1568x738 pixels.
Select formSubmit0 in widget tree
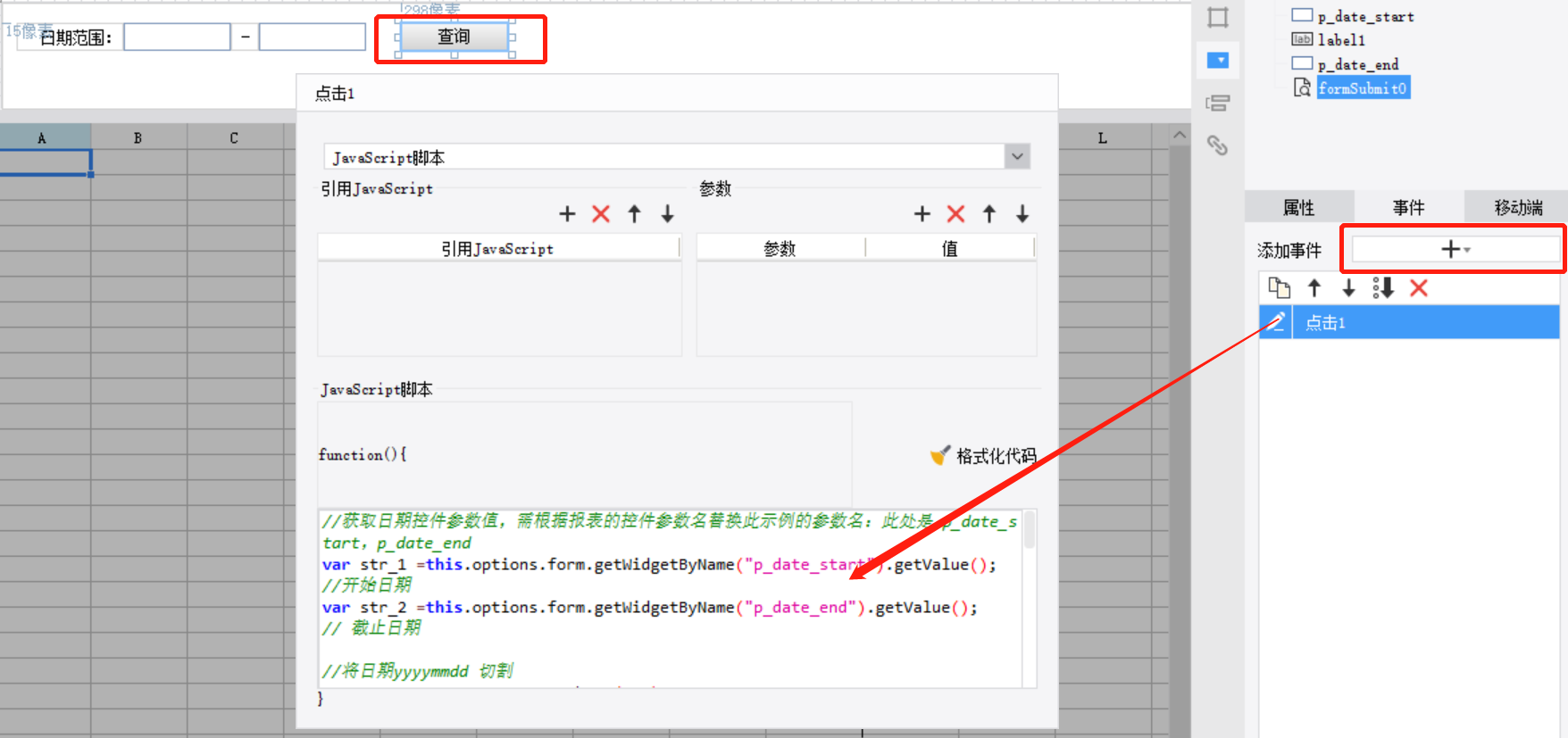pyautogui.click(x=1363, y=88)
